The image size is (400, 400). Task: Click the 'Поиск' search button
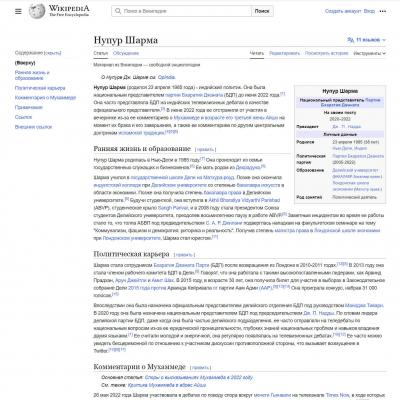[x=262, y=11]
